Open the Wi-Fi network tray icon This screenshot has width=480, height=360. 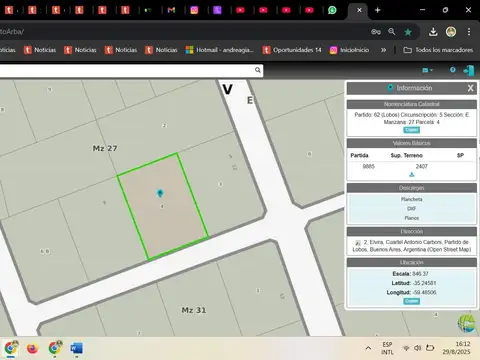[406, 348]
